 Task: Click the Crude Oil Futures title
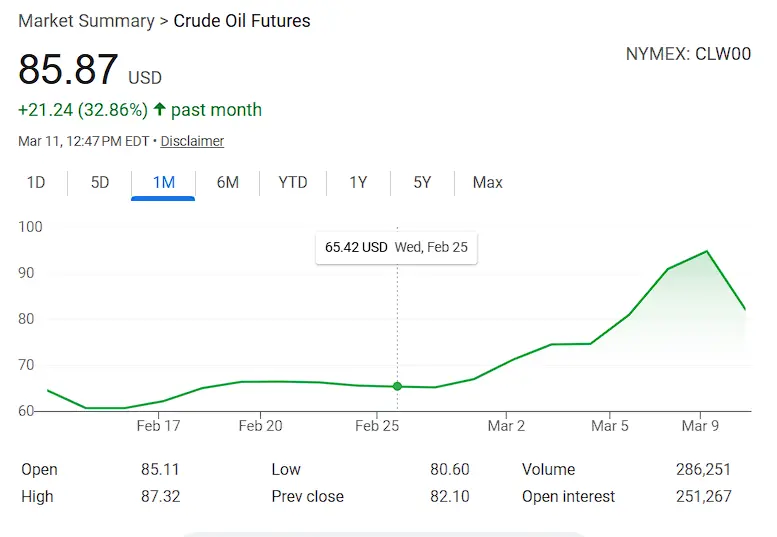point(242,21)
